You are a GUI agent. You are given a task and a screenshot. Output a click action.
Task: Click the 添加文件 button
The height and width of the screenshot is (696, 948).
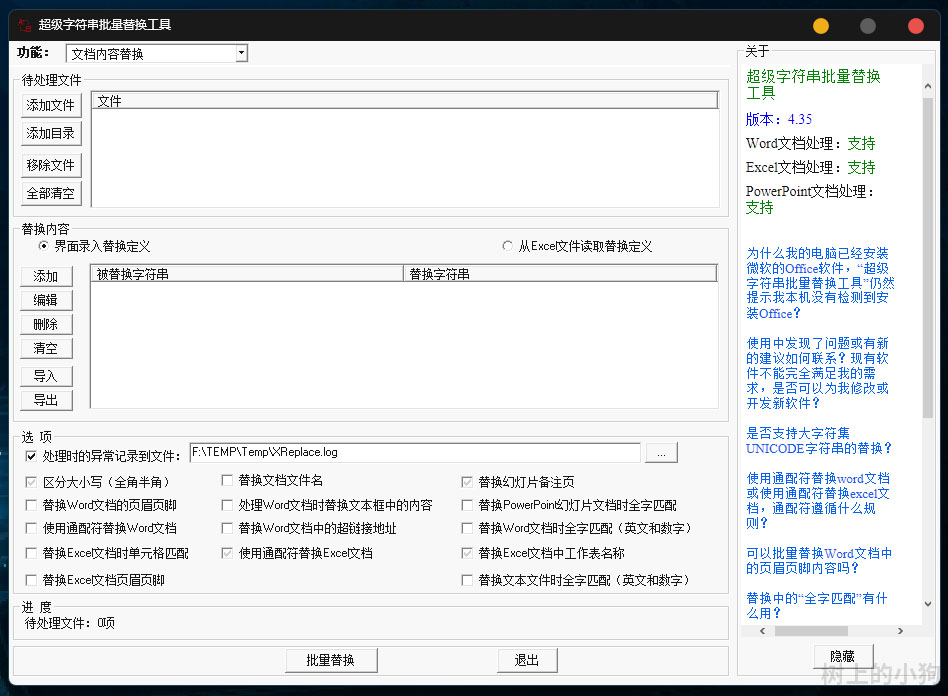tap(51, 105)
